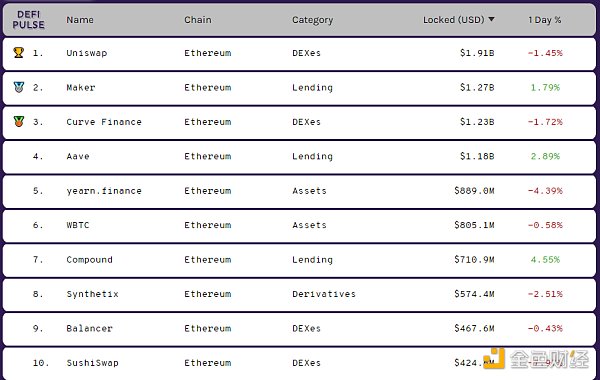Click the sort arrow next to Locked (USD)
The width and height of the screenshot is (600, 380).
tap(491, 19)
